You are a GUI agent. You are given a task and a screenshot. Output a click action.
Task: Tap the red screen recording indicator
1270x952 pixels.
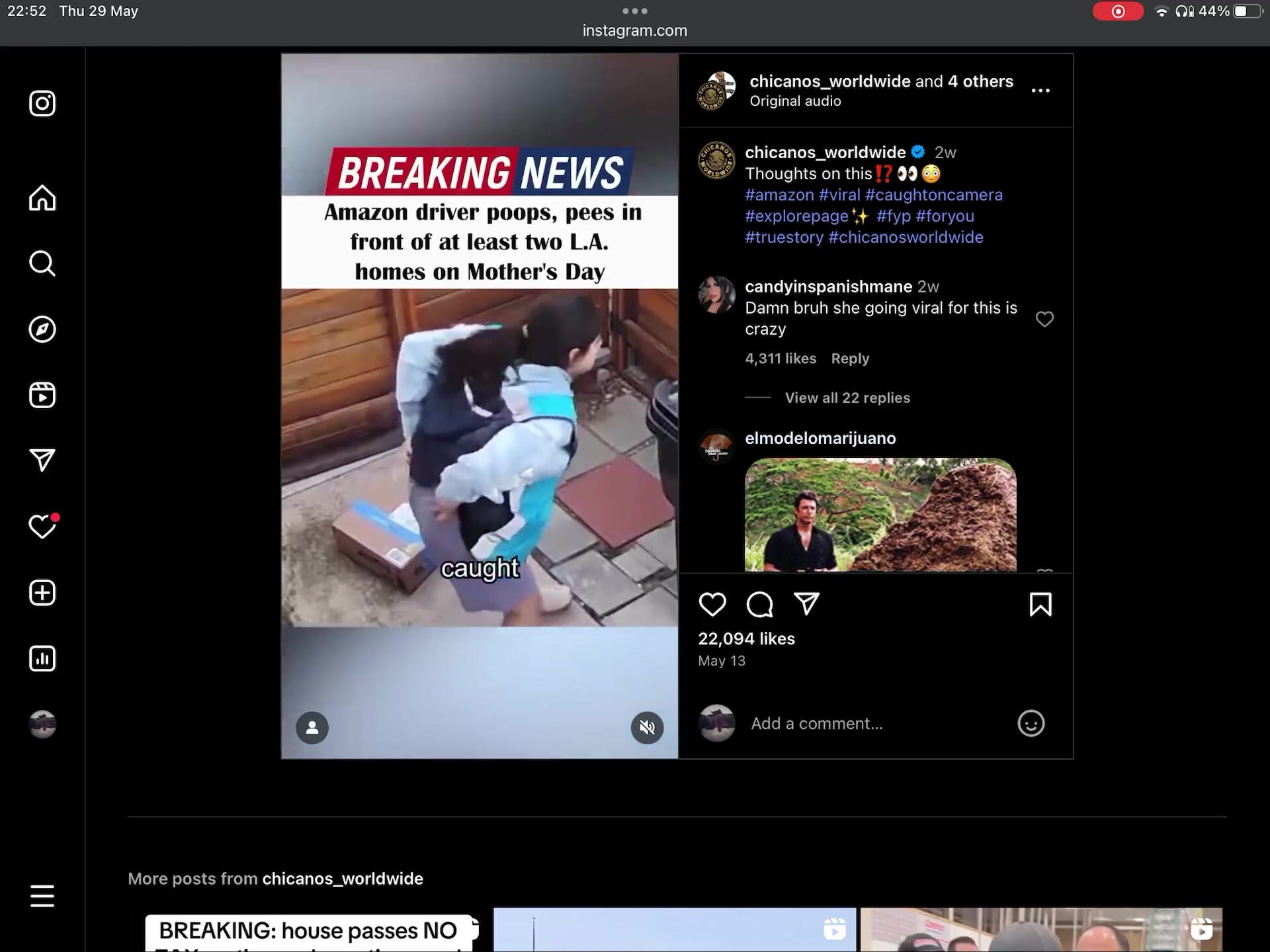pyautogui.click(x=1118, y=11)
